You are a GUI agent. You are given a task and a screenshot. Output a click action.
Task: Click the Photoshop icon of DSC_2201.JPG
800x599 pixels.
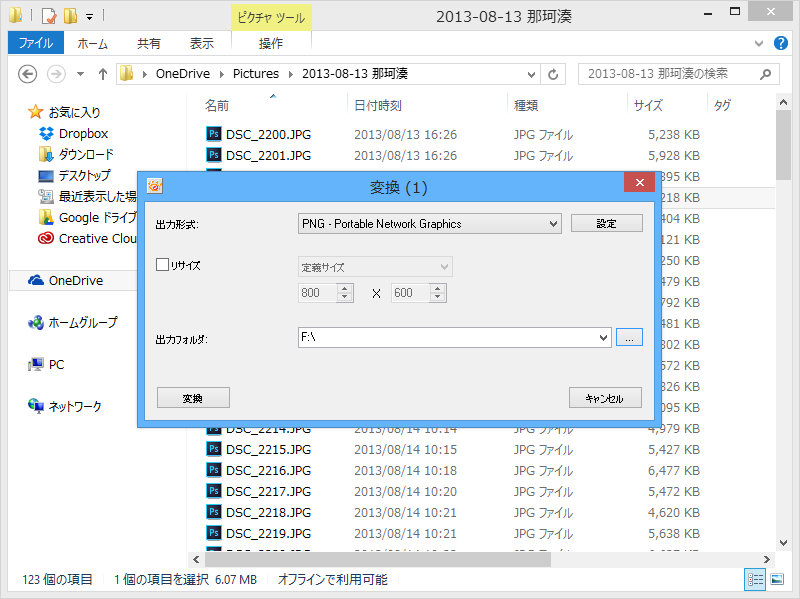pos(214,155)
